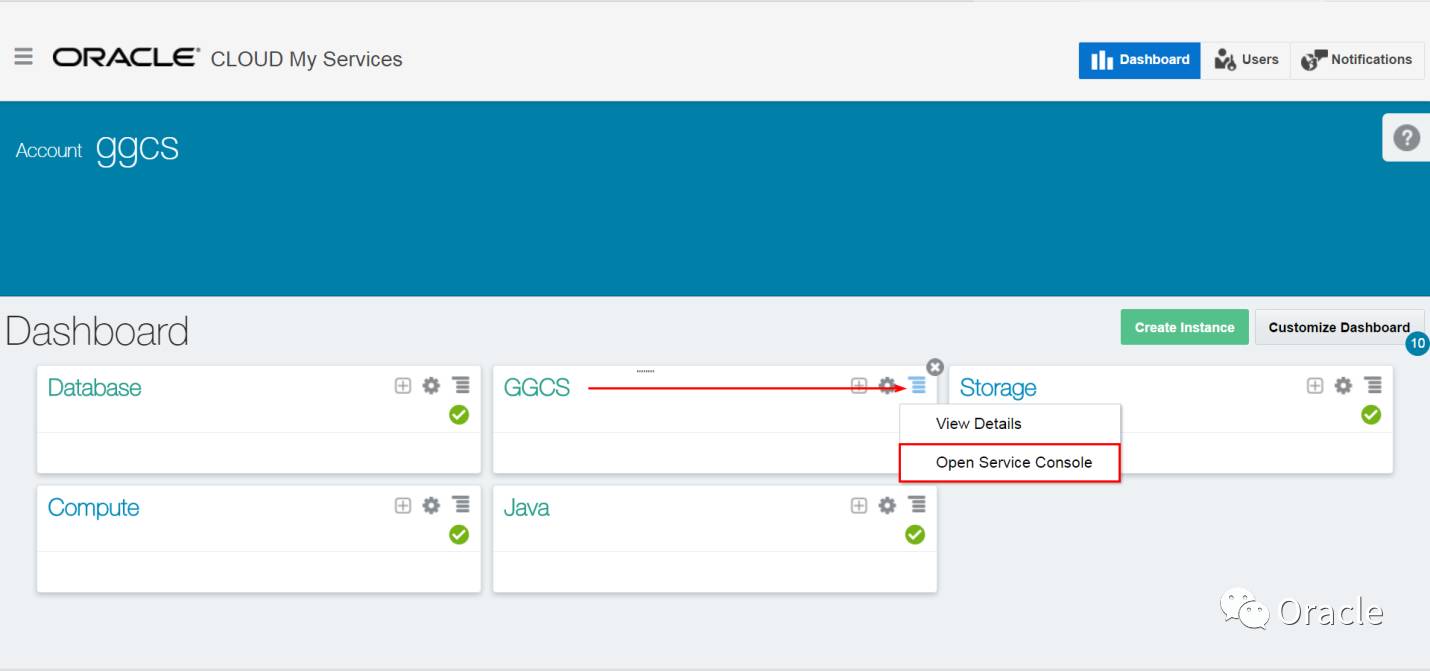Screen dimensions: 1430x671
Task: Click the Dashboard page heading
Action: coord(97,331)
